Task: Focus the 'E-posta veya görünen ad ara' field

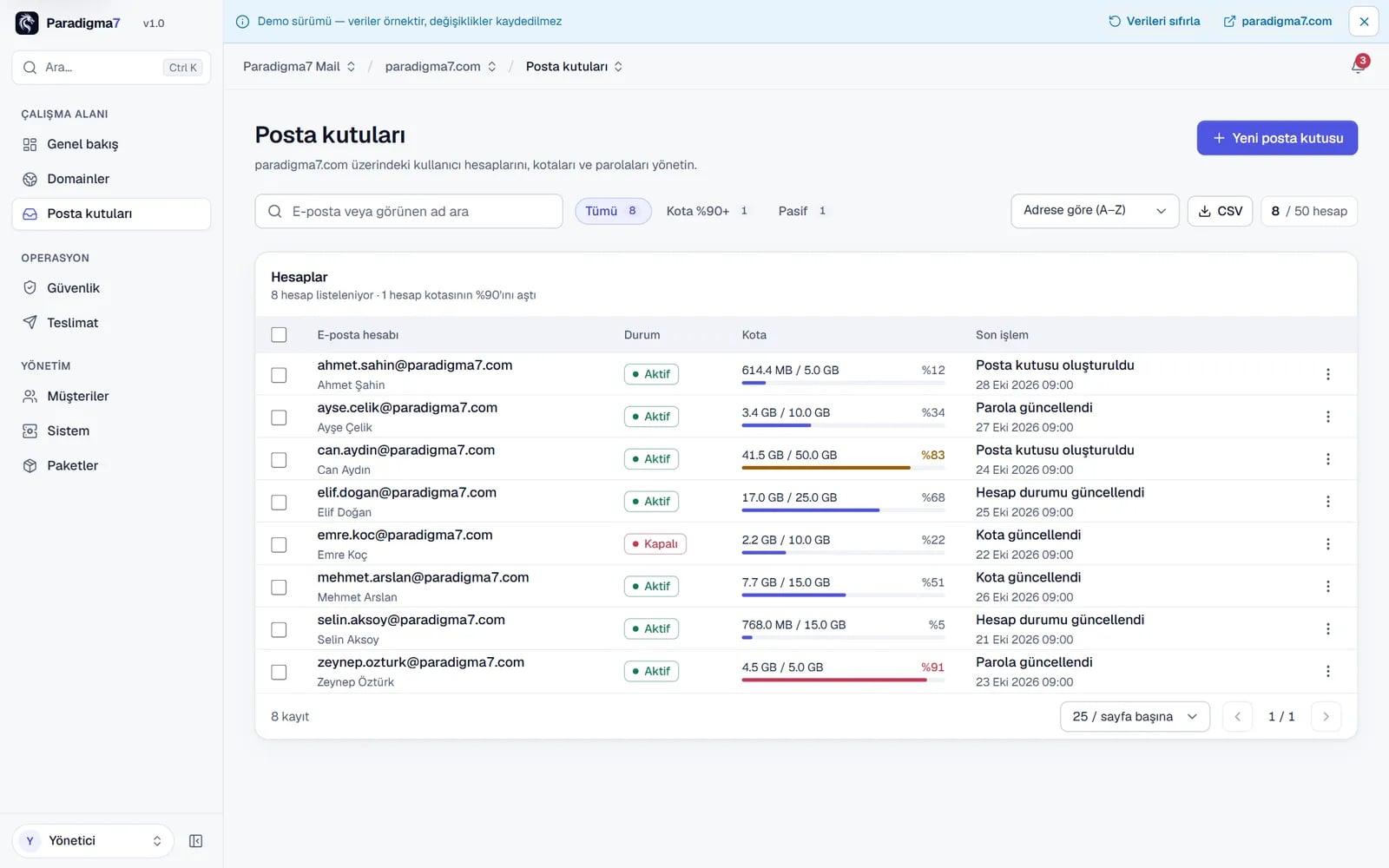Action: [409, 211]
